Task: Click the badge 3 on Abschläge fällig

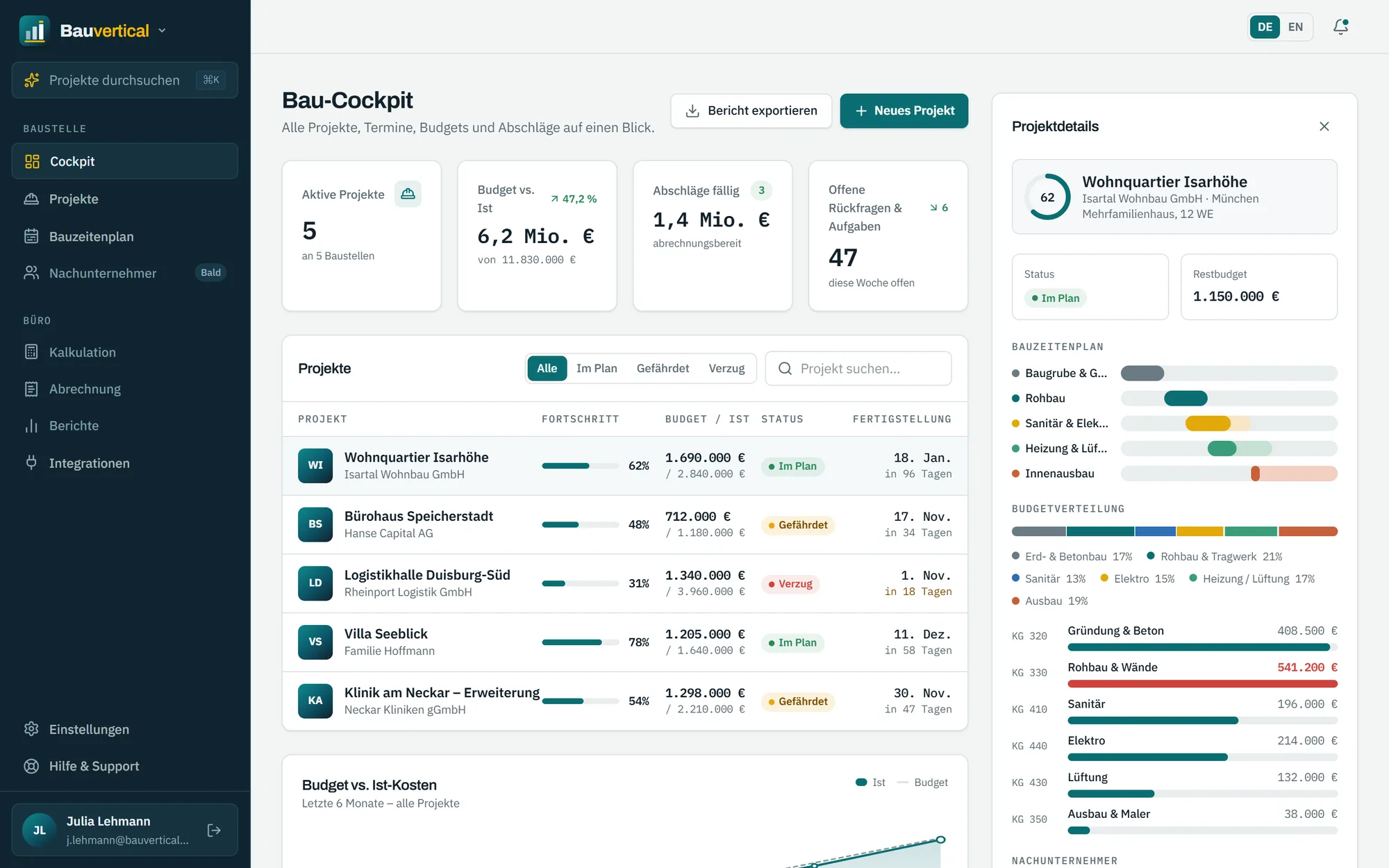Action: (x=761, y=190)
